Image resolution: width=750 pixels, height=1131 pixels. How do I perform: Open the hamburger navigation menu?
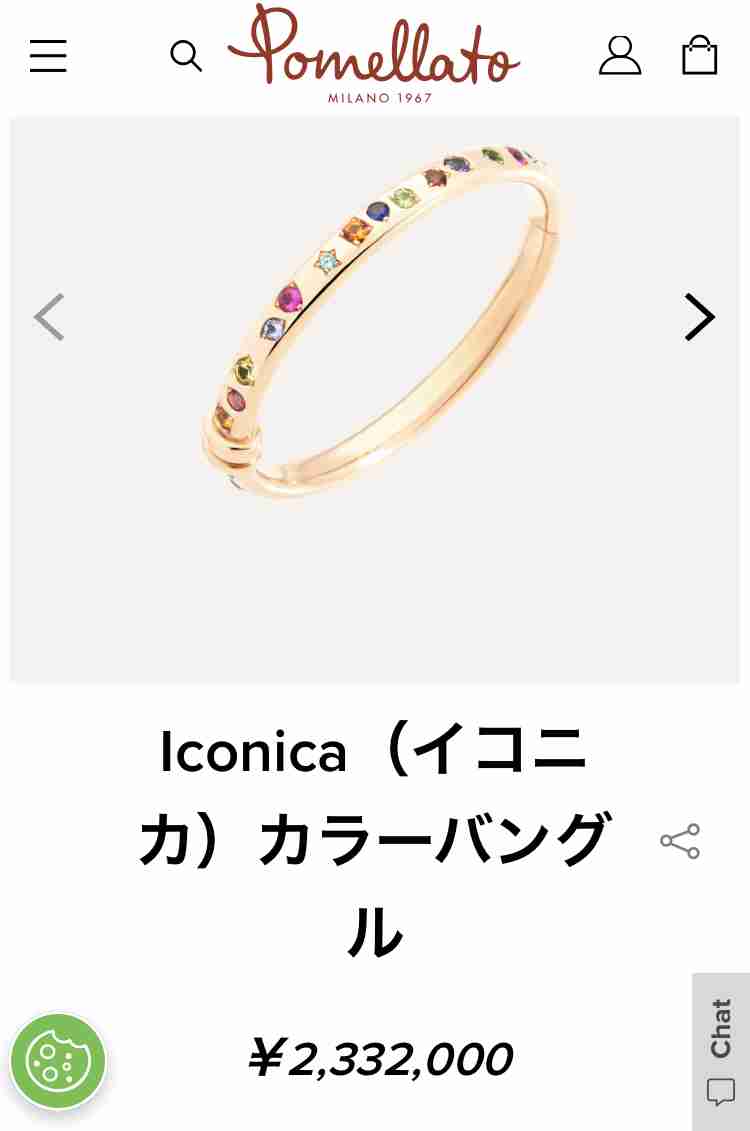(48, 56)
